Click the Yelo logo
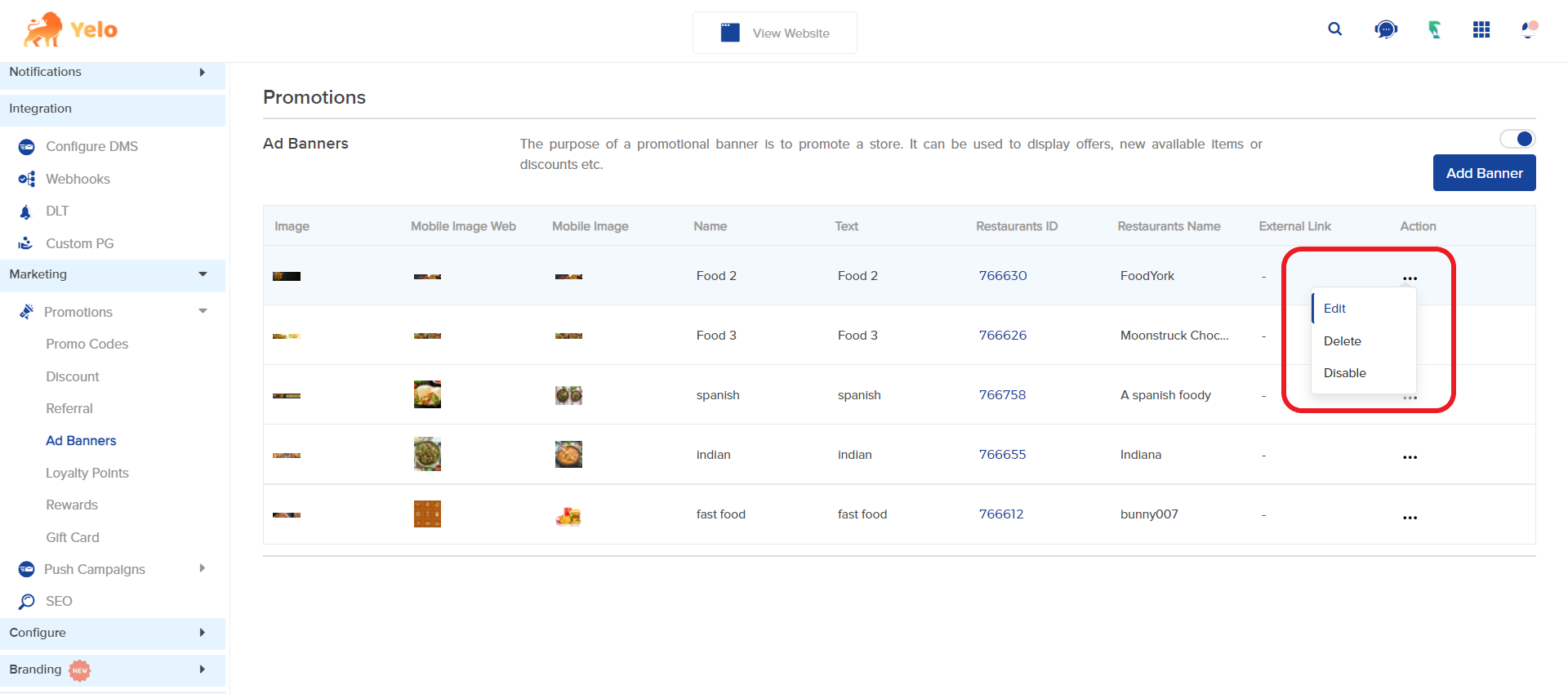1568x694 pixels. click(71, 30)
